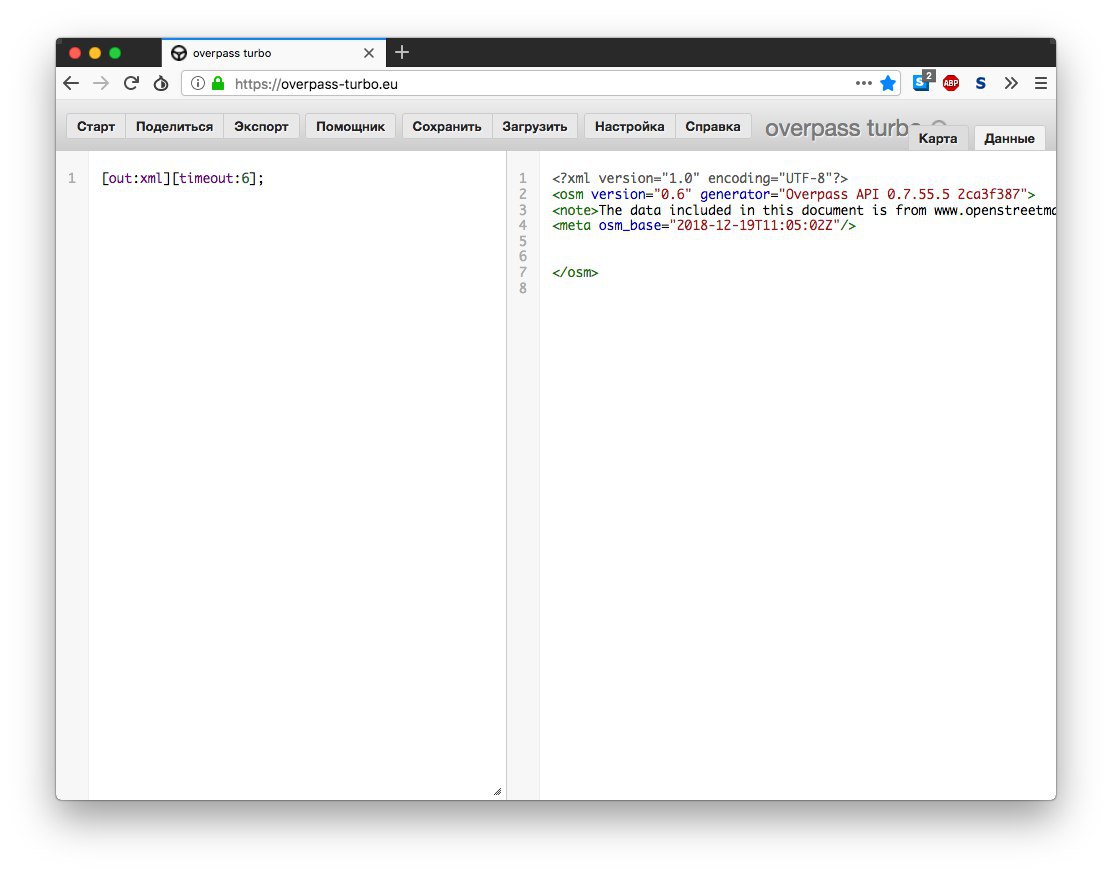Click the Поделиться button
The height and width of the screenshot is (874, 1112).
tap(174, 126)
